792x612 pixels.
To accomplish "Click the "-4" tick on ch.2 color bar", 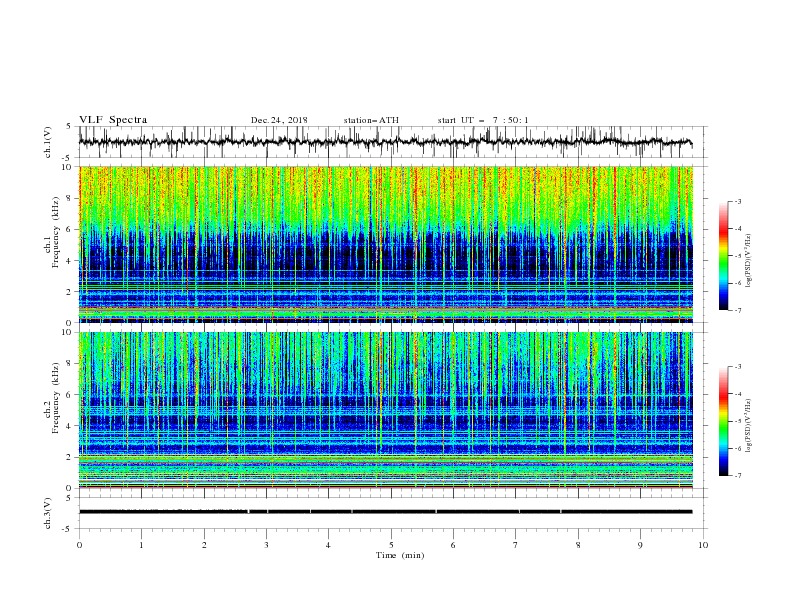I will point(737,394).
